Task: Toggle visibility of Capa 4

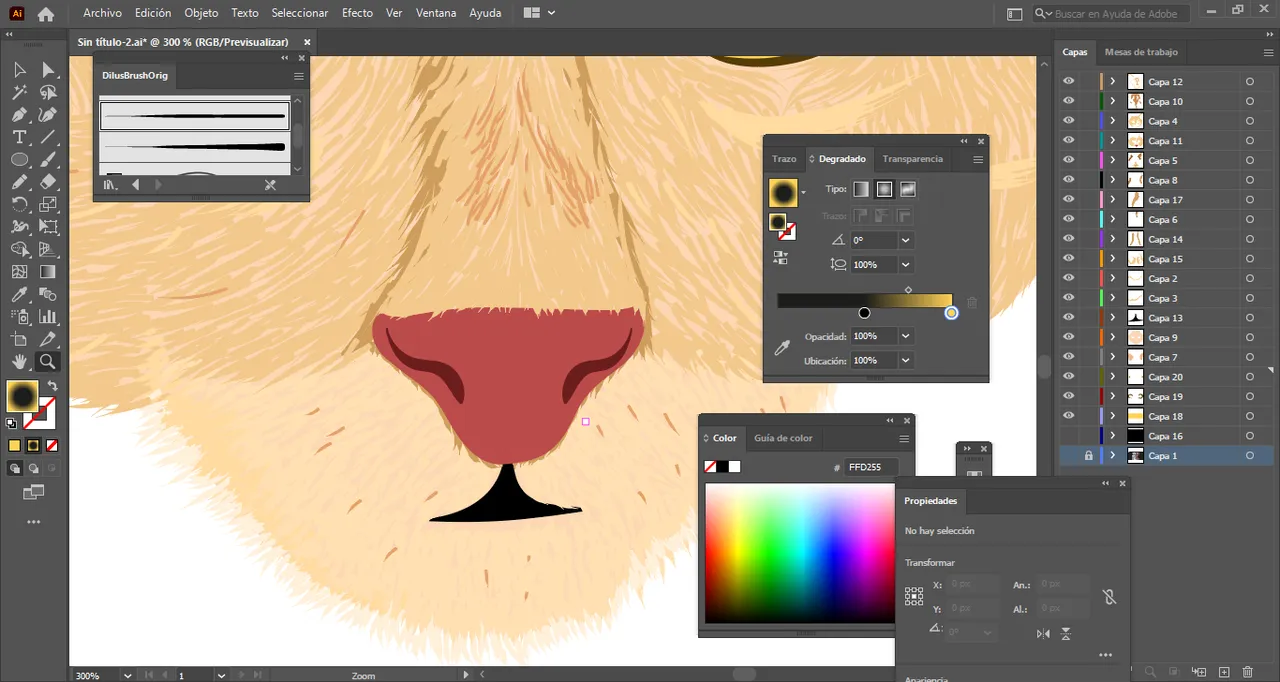Action: coord(1069,121)
